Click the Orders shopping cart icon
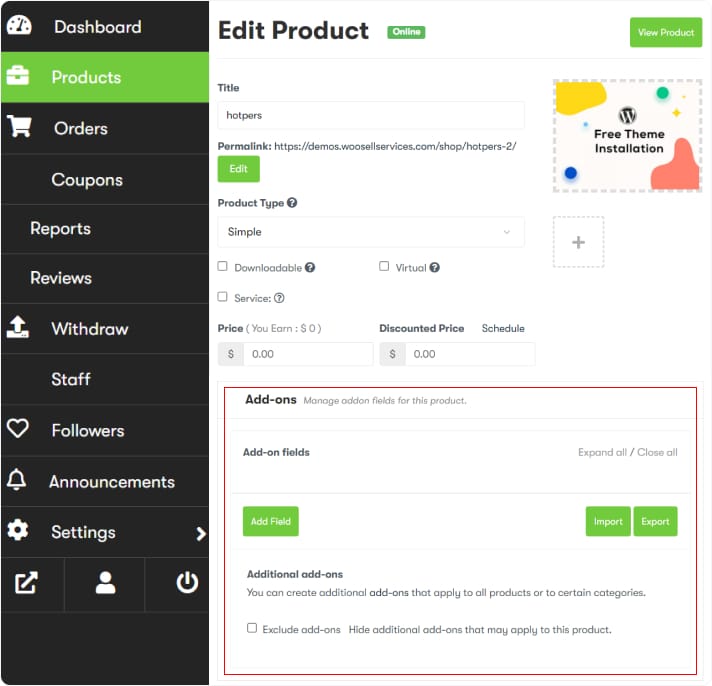The height and width of the screenshot is (686, 712). [19, 128]
